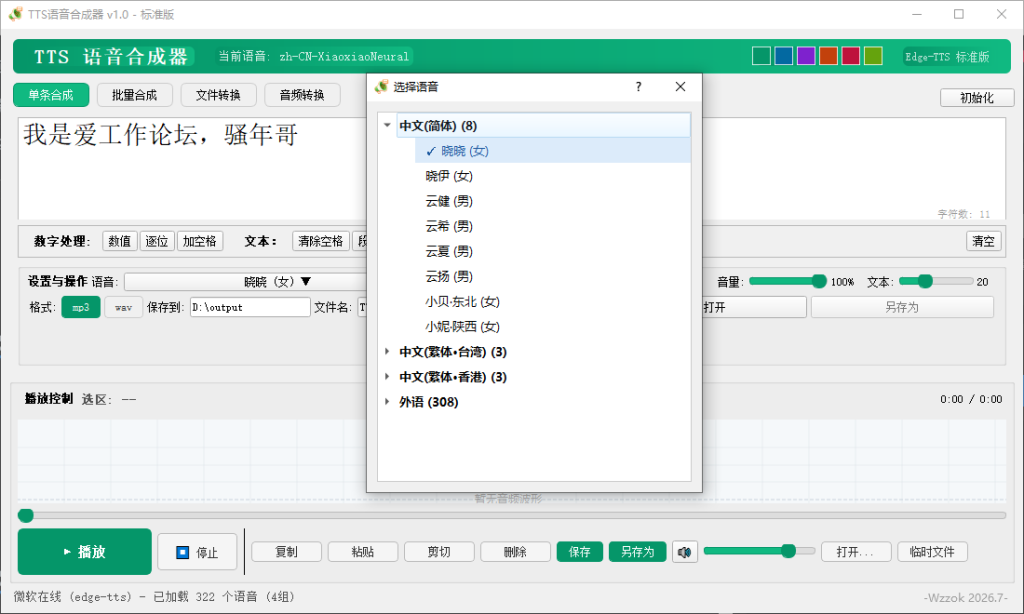Switch to the 批量合成 tab
The width and height of the screenshot is (1024, 614).
[135, 95]
